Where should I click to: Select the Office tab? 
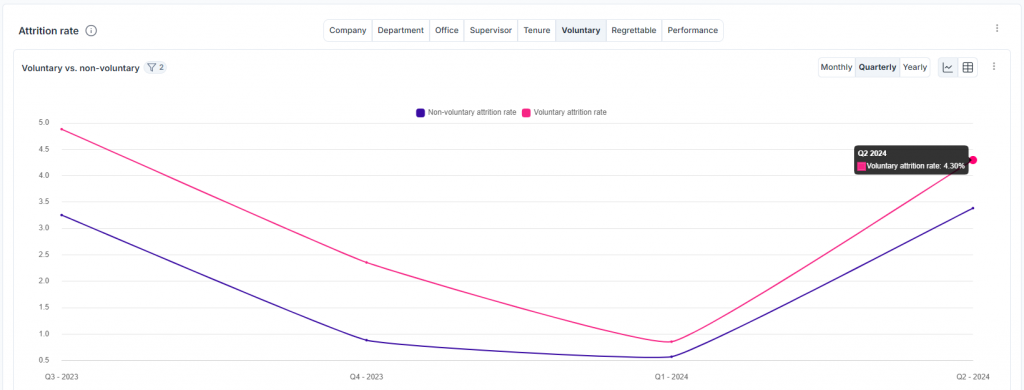tap(447, 31)
